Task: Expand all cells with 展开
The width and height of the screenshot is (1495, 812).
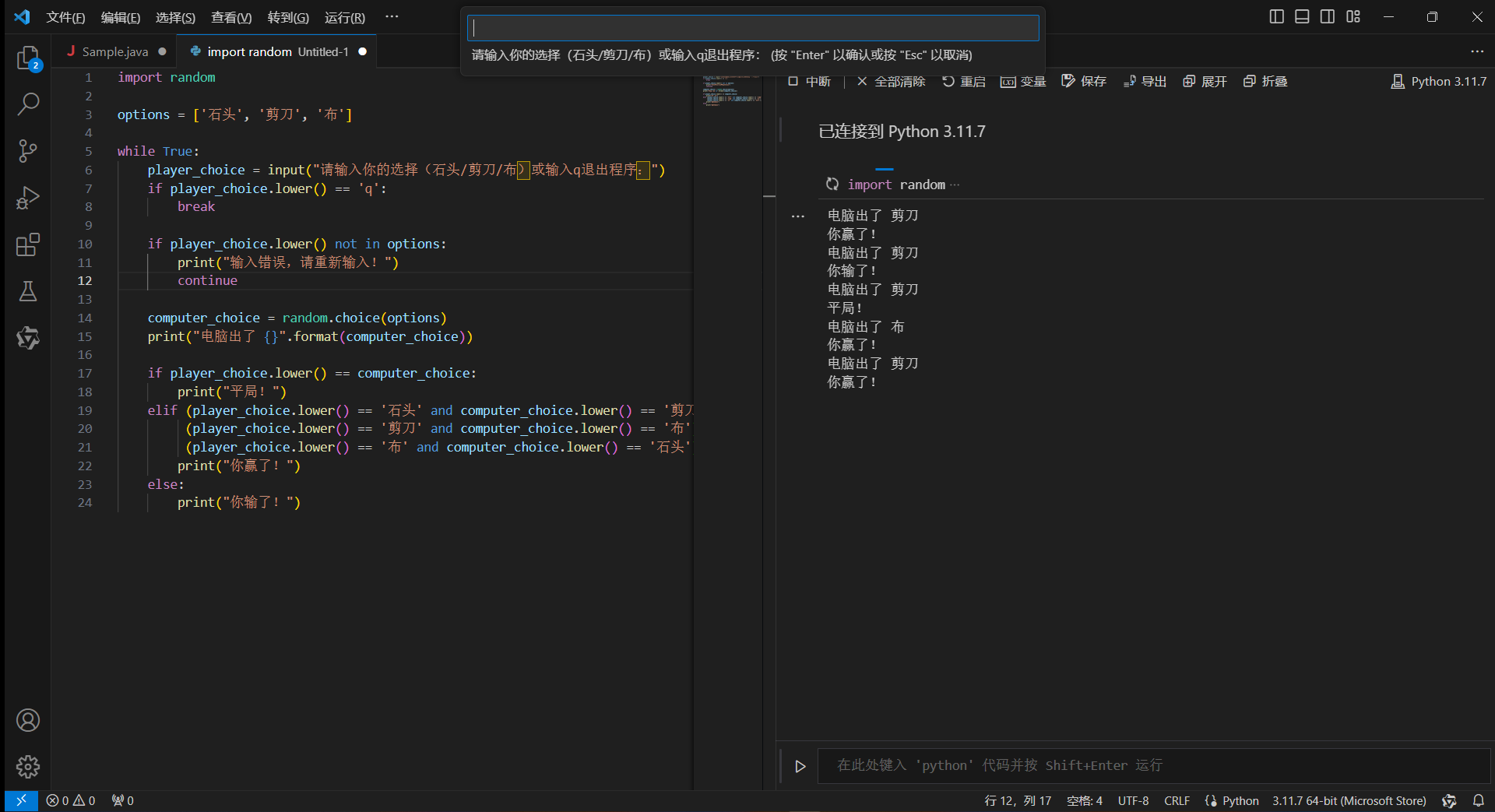Action: click(1205, 81)
